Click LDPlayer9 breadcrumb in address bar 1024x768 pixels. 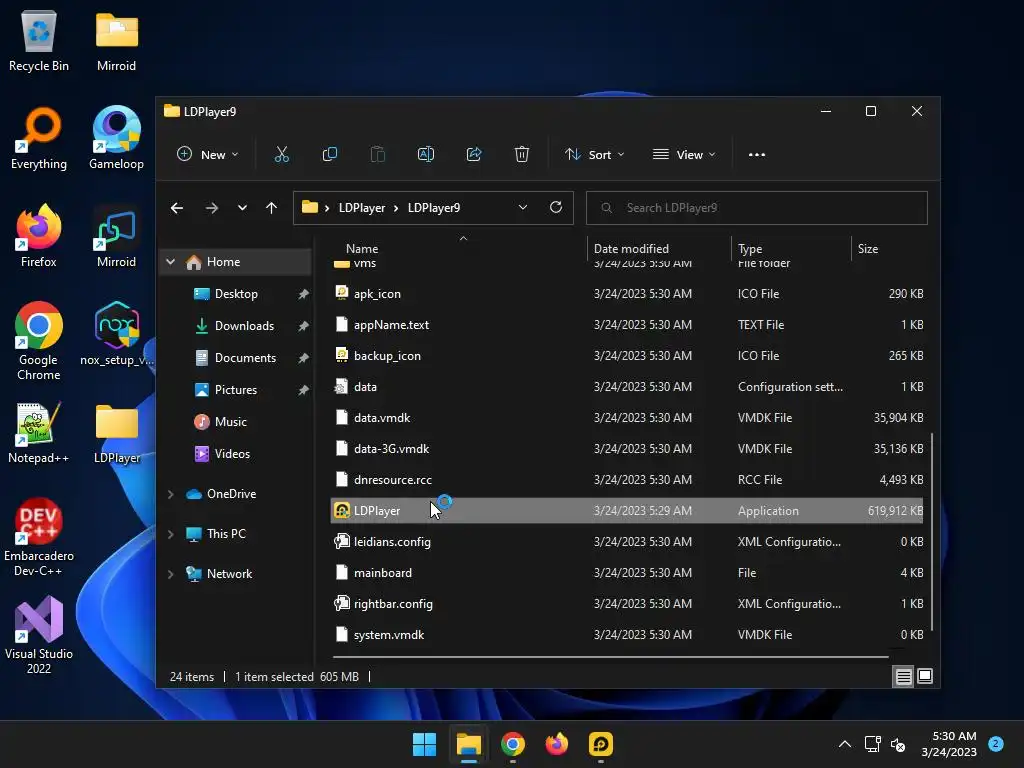434,208
